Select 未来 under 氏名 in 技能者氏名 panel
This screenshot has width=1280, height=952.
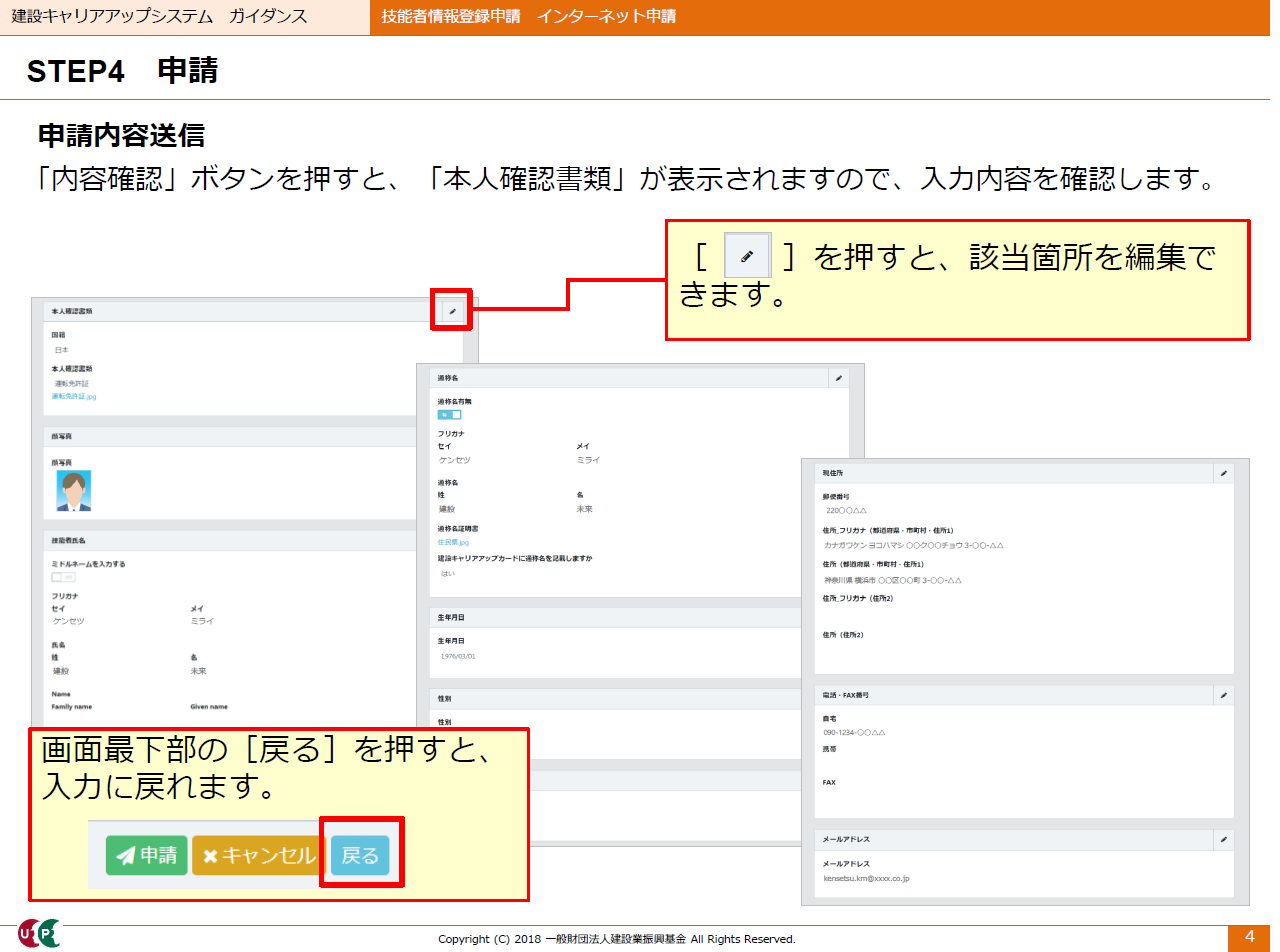(x=199, y=671)
